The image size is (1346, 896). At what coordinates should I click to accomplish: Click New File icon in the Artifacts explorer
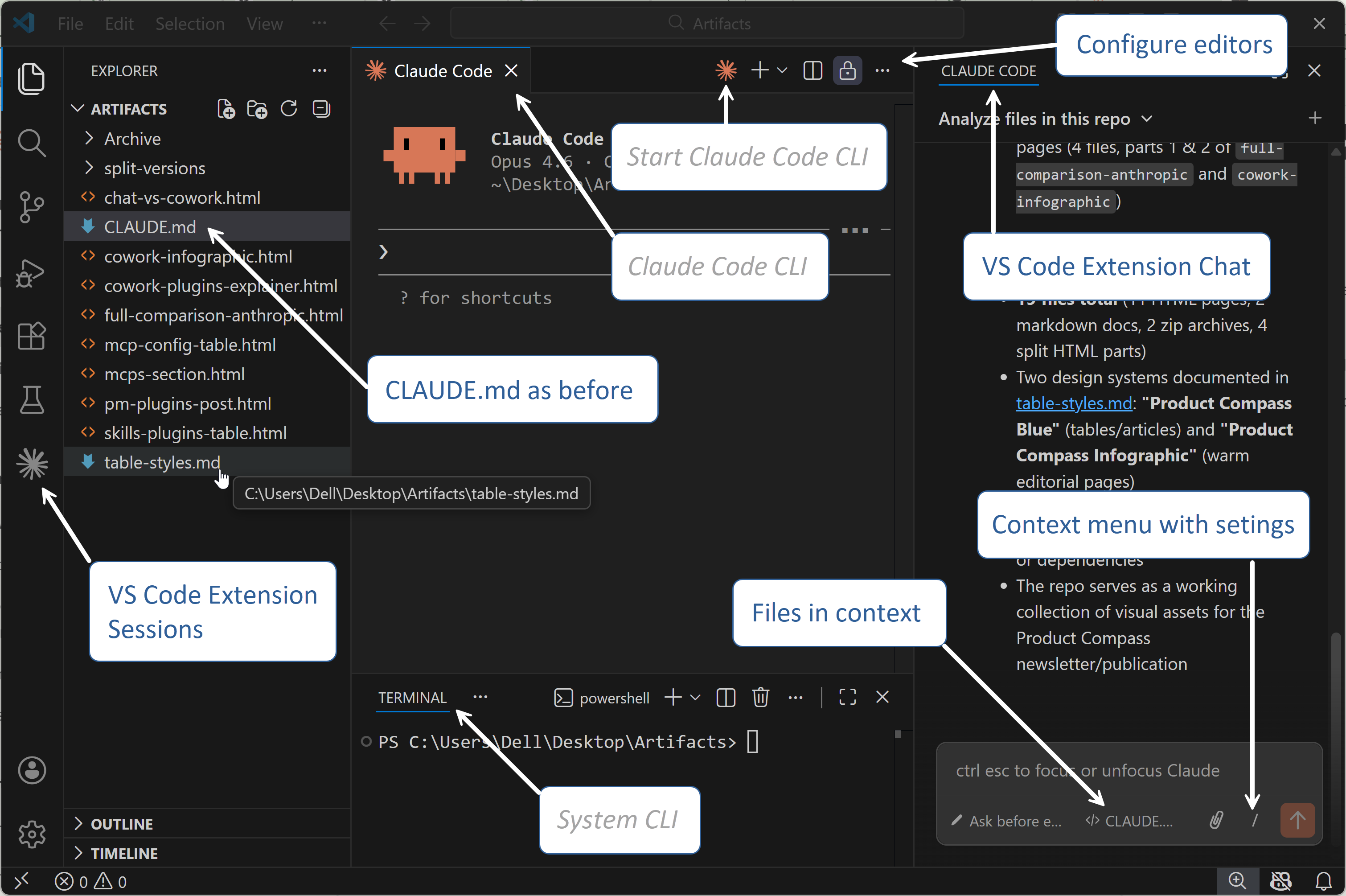tap(226, 109)
